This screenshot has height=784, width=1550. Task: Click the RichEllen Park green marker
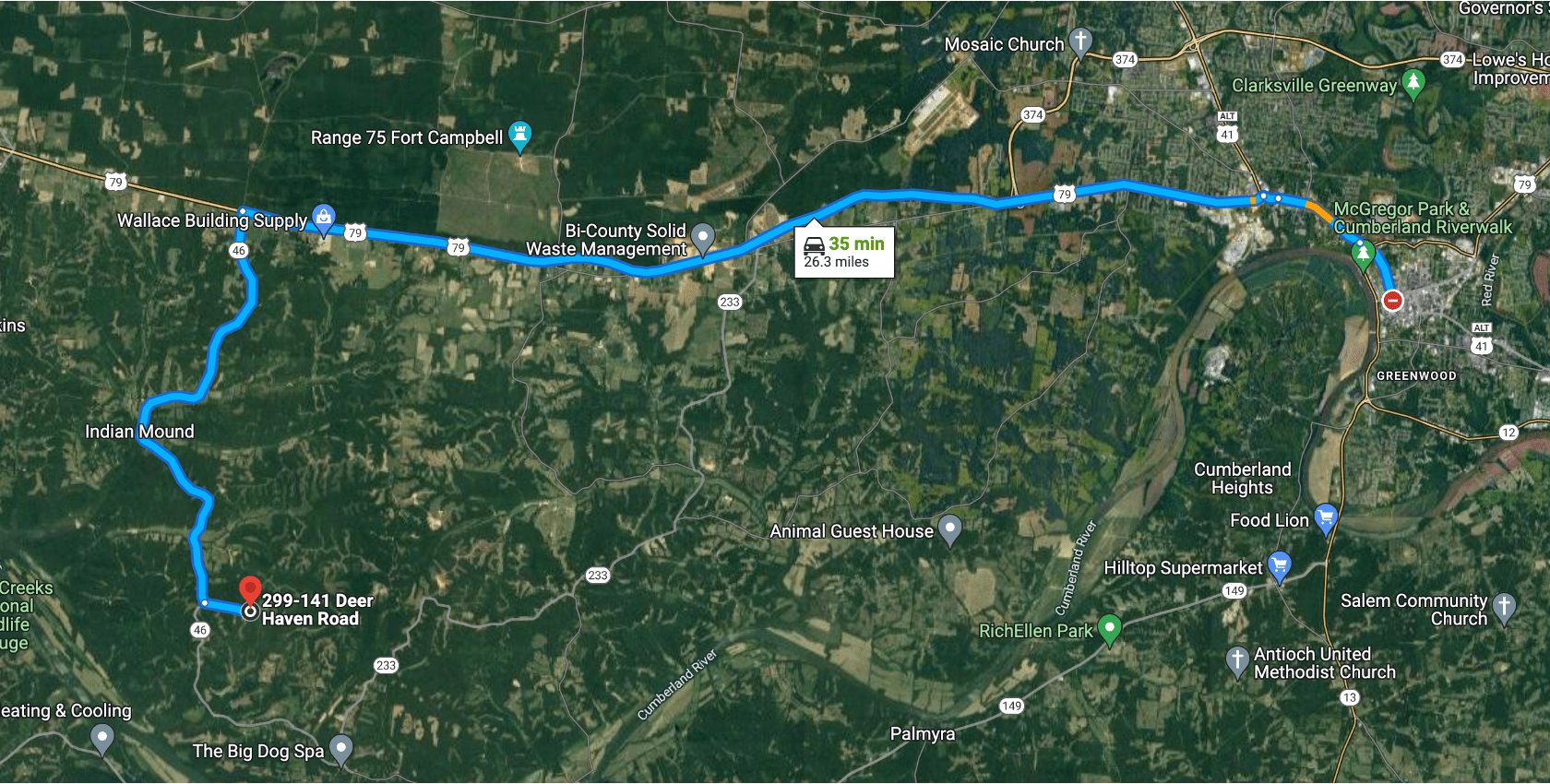1110,629
